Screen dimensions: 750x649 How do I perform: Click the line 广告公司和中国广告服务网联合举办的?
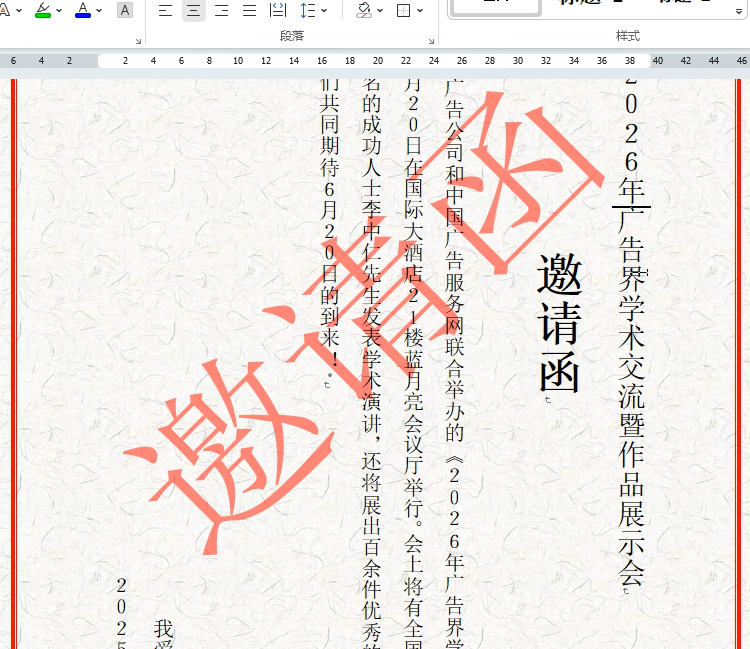tap(454, 261)
